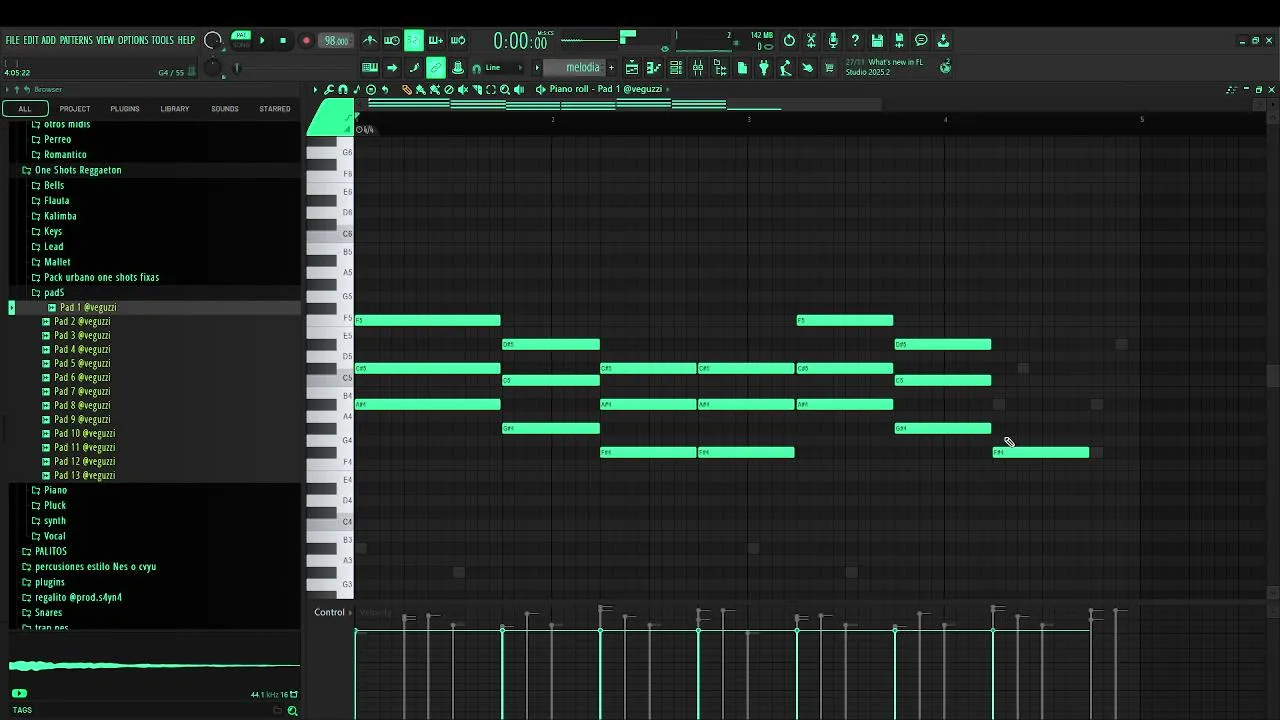
Task: Switch to the PLUGINS browser tab
Action: coord(125,108)
